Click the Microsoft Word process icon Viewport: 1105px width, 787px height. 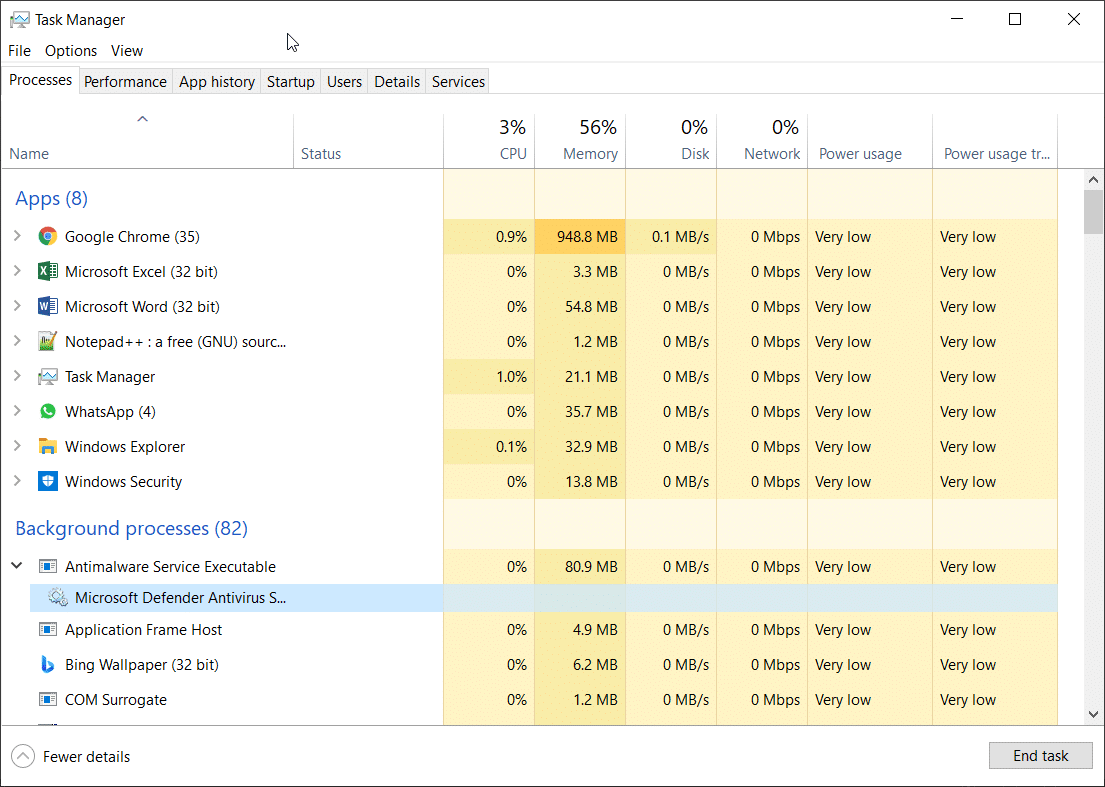coord(48,306)
